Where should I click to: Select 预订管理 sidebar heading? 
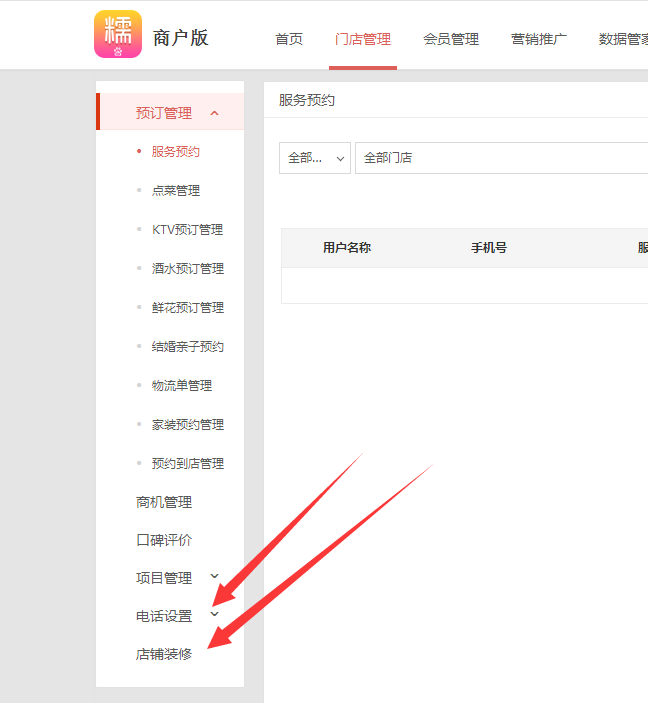tap(164, 113)
